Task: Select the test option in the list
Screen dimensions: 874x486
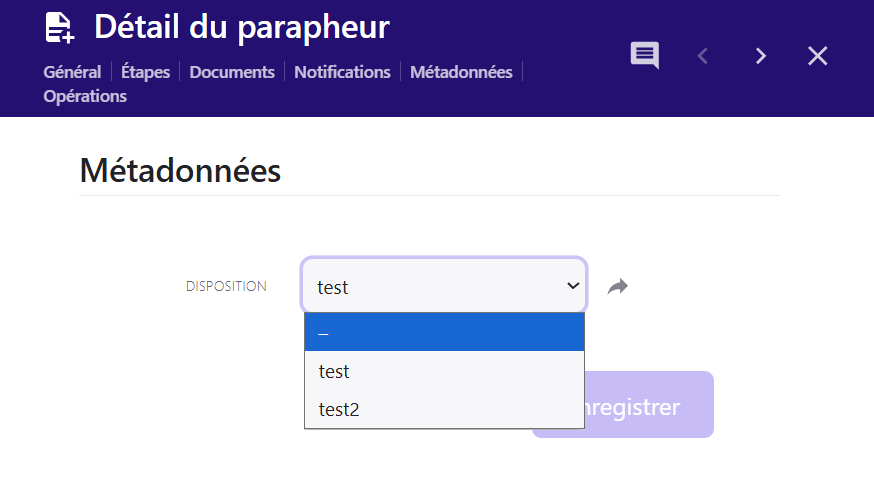Action: 444,371
